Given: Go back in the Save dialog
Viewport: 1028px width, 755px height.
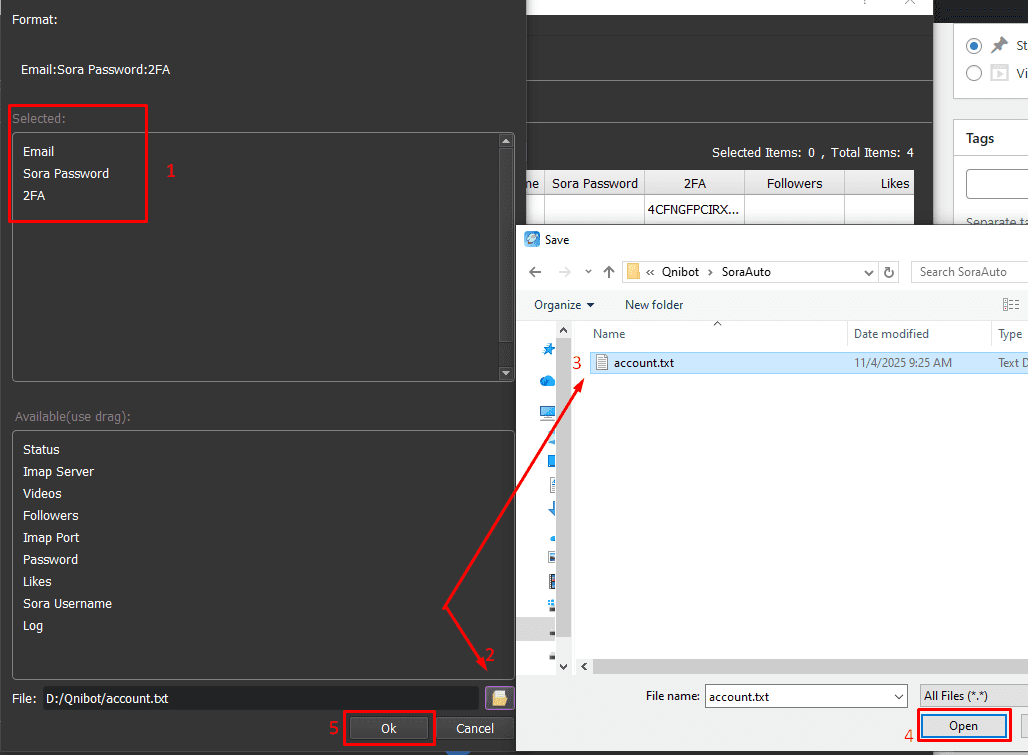Looking at the screenshot, I should point(535,272).
